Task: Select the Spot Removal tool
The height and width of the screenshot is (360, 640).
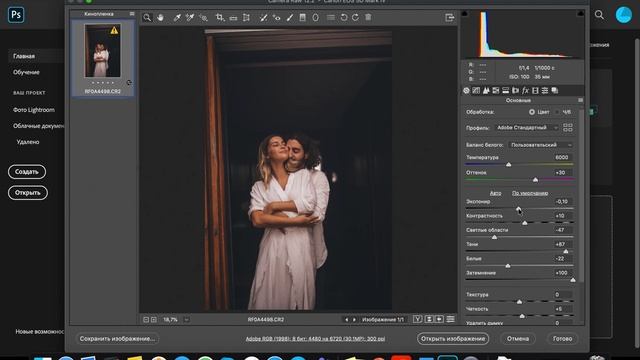Action: click(x=263, y=18)
